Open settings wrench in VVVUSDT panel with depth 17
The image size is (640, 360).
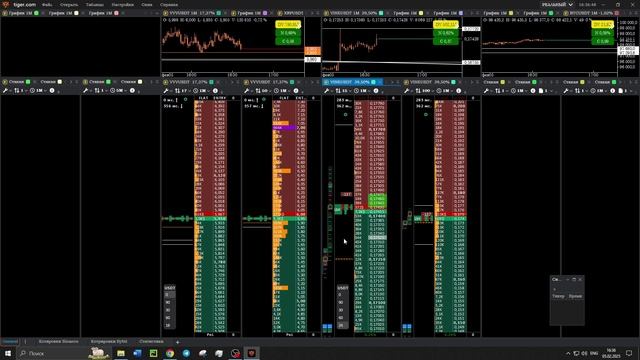[166, 91]
